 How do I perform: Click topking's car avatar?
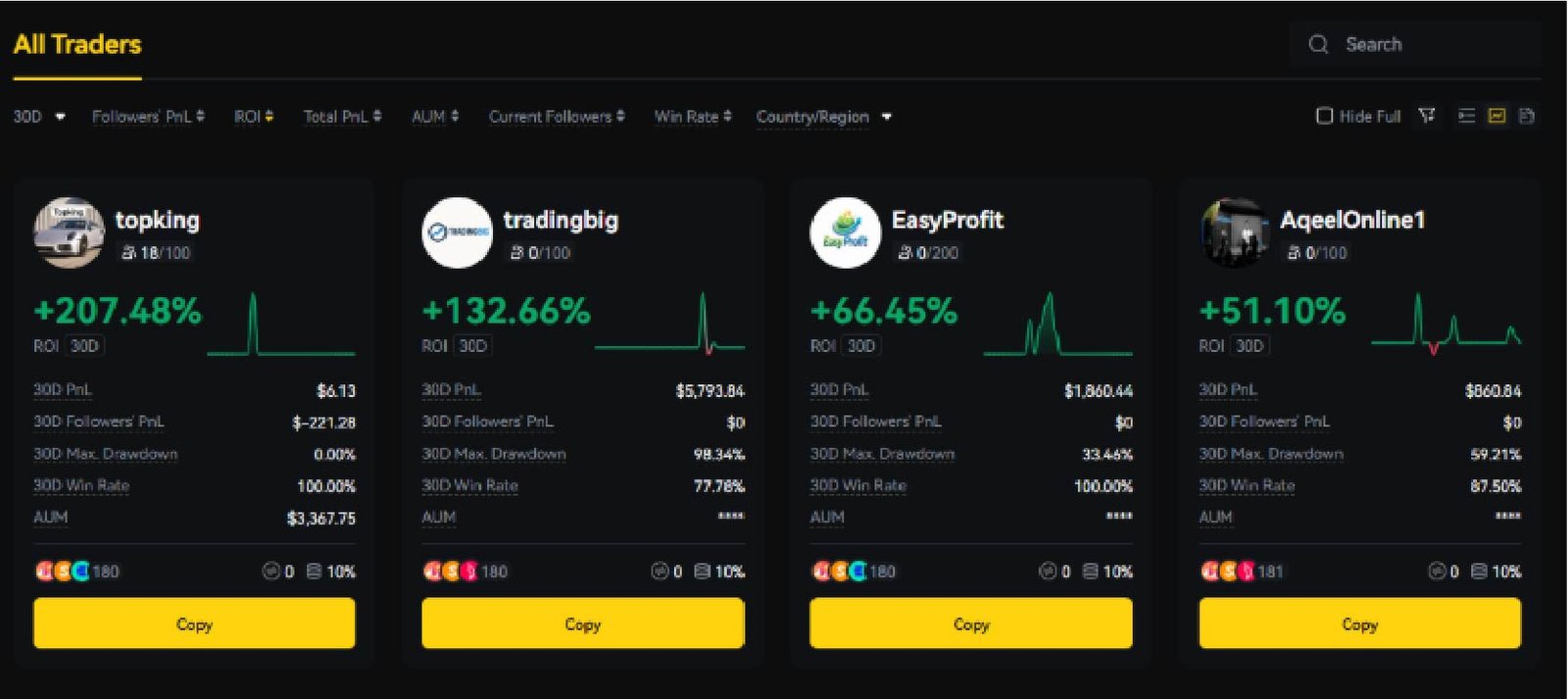coord(69,233)
